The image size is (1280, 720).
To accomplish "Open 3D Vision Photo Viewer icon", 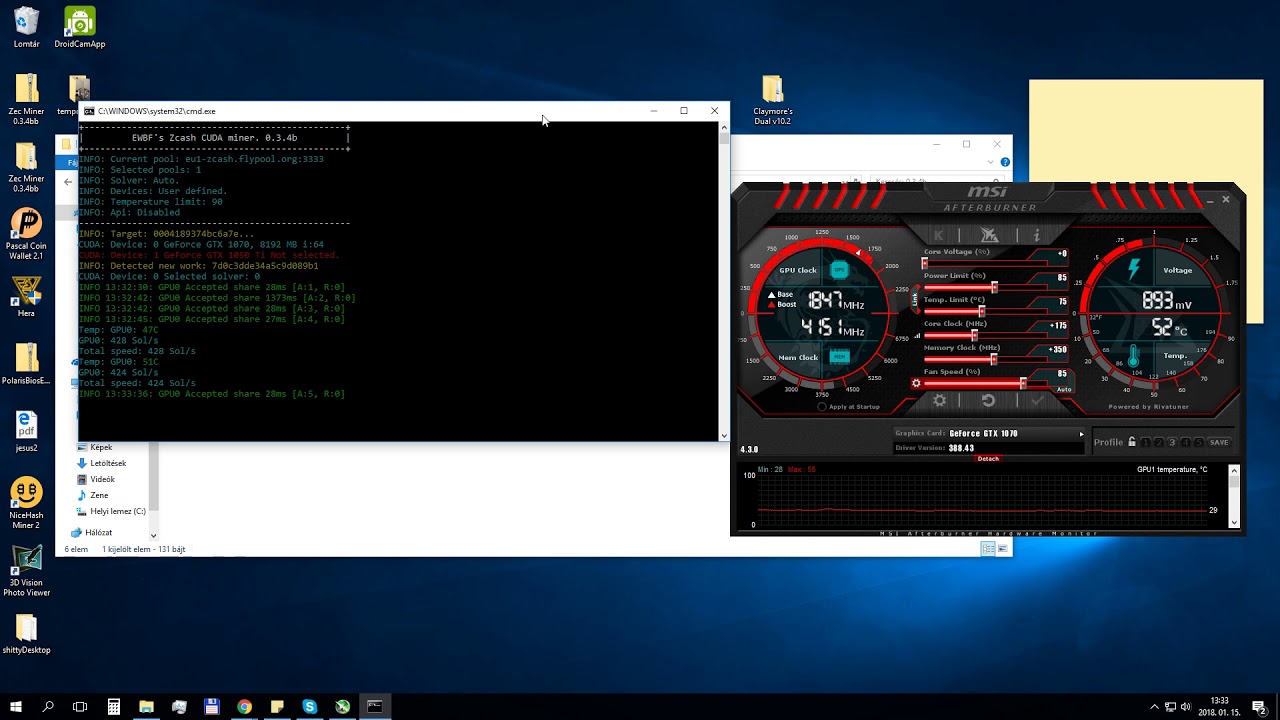I will (x=27, y=571).
